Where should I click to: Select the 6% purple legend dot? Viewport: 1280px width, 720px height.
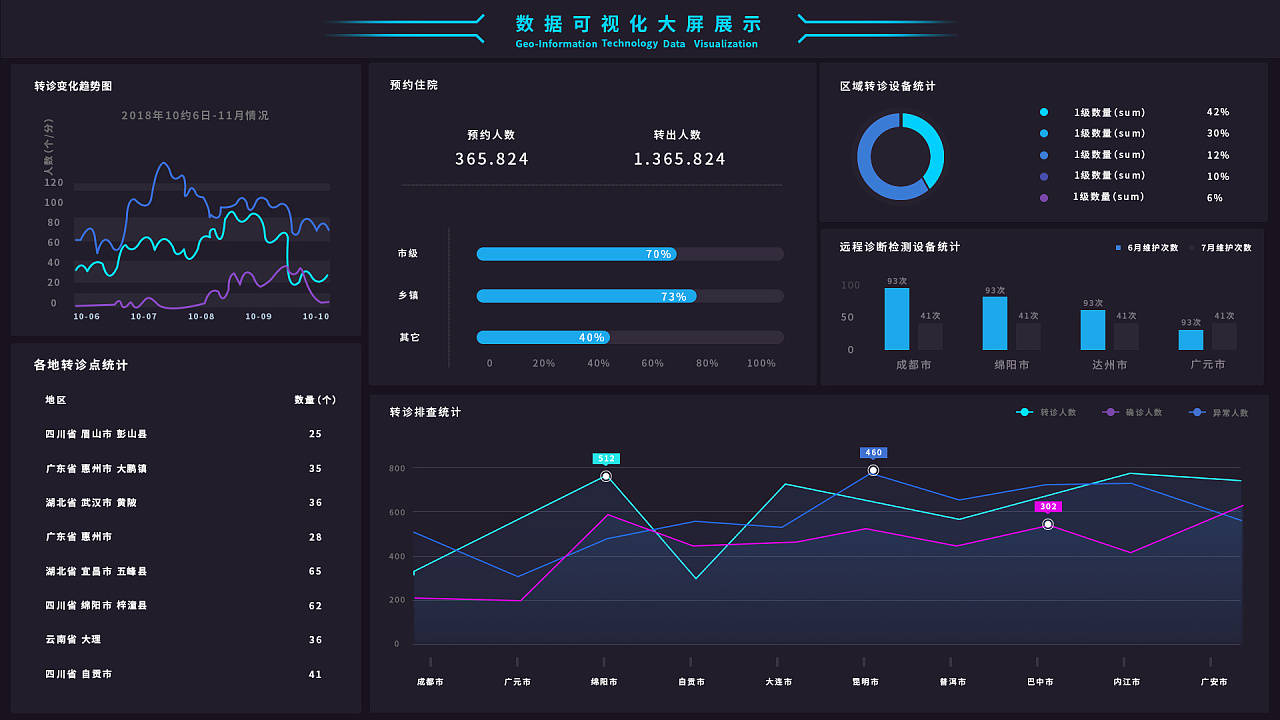1044,197
